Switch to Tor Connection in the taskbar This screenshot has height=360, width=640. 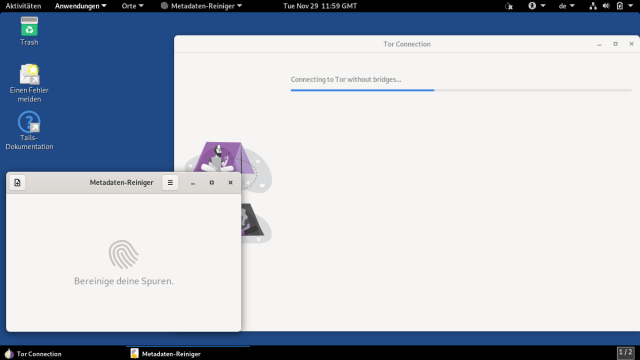(x=33, y=353)
